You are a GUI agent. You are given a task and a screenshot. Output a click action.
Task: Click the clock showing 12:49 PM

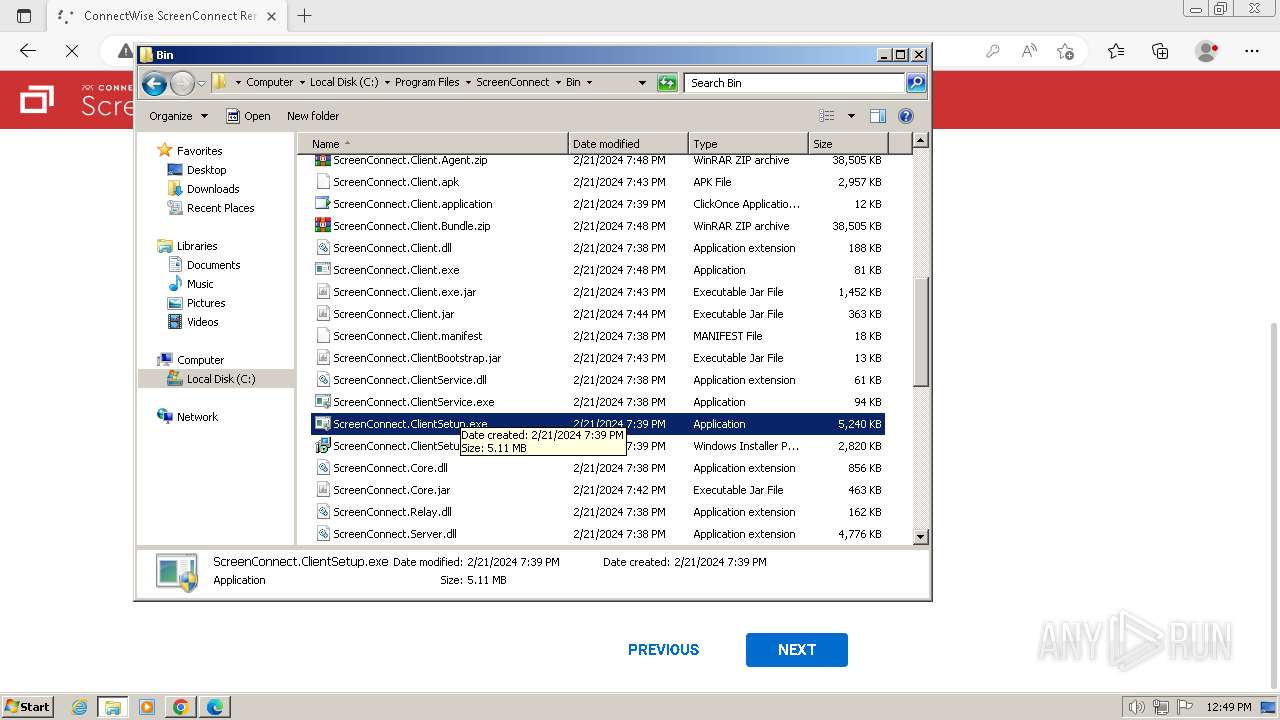click(x=1228, y=707)
